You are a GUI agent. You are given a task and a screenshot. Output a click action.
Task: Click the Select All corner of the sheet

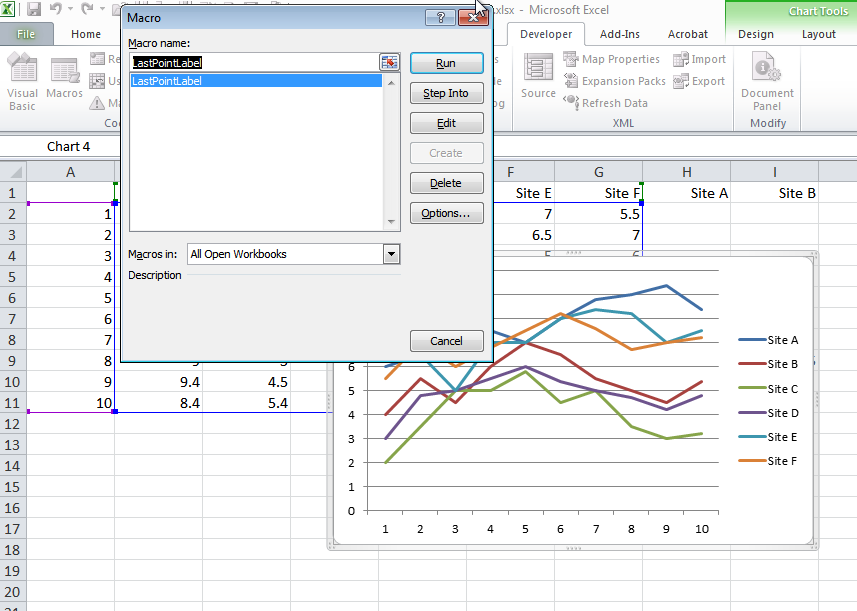[13, 172]
